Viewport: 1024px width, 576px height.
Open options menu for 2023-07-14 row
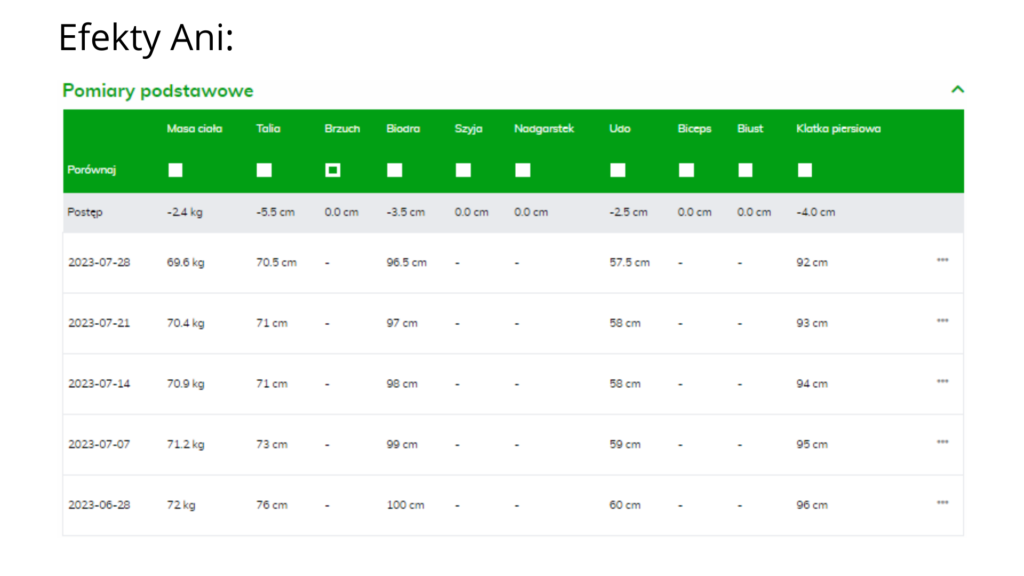[942, 382]
